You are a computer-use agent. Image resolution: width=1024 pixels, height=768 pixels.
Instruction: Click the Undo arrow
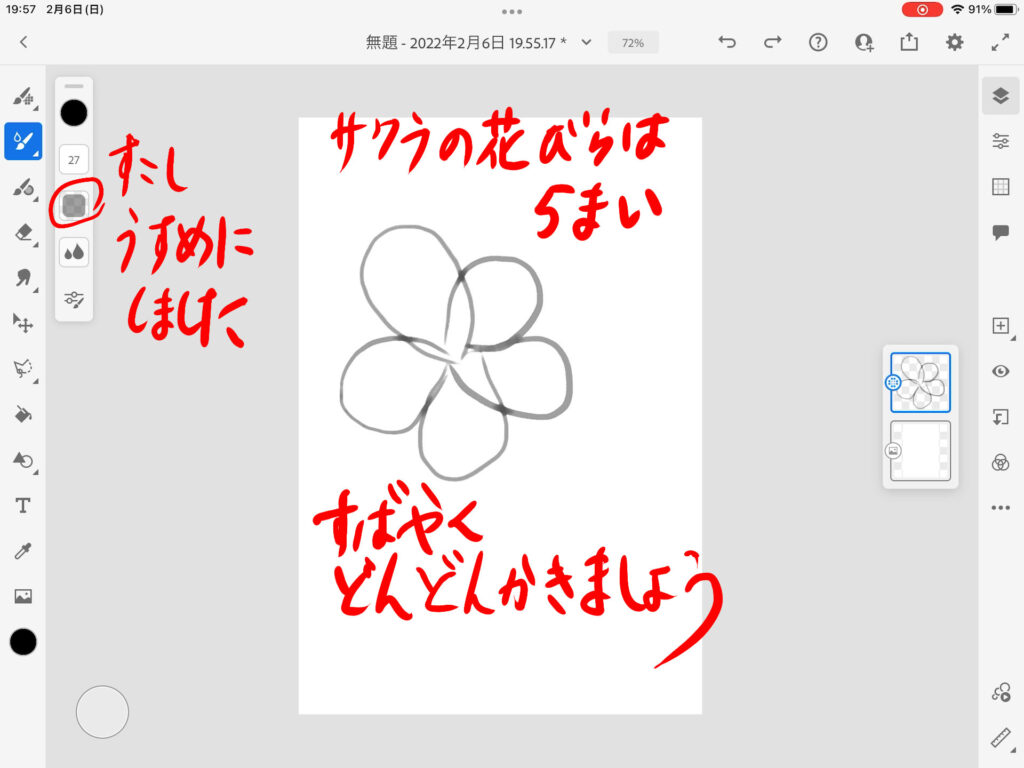[x=727, y=42]
